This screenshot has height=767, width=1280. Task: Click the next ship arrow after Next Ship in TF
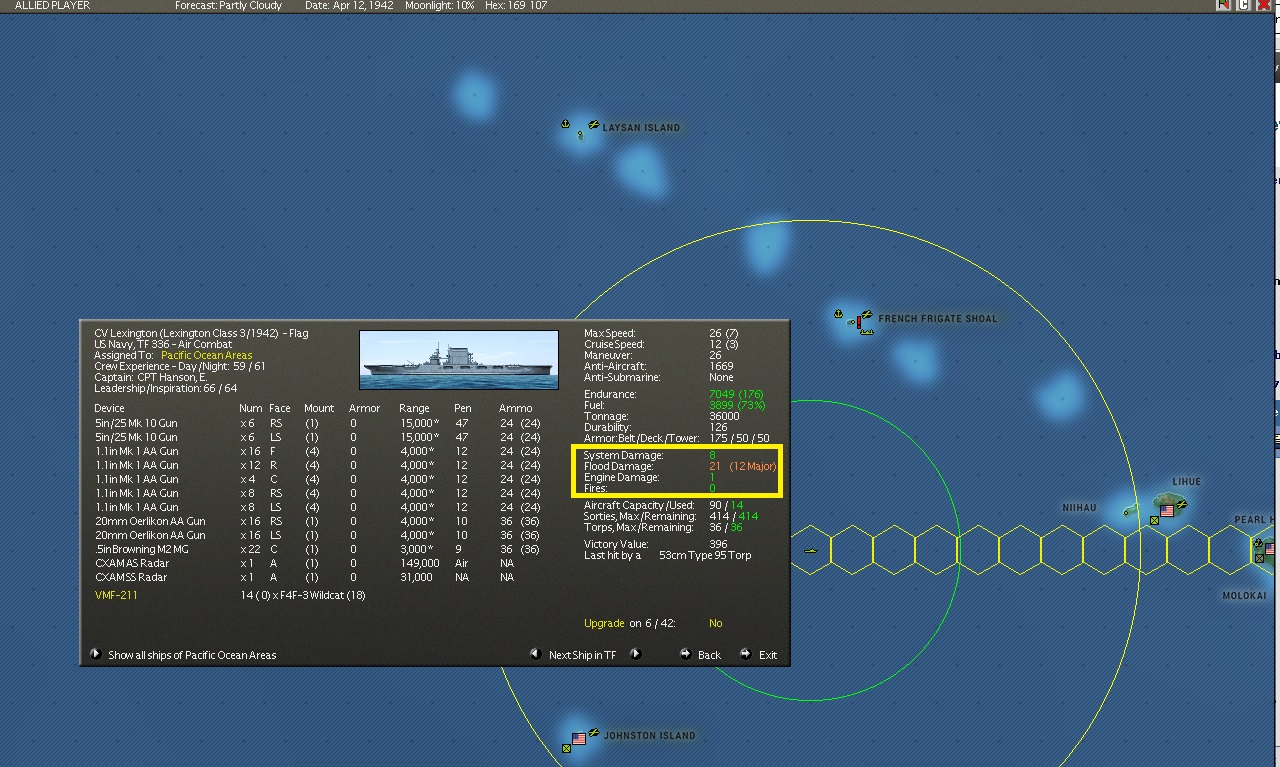point(635,654)
